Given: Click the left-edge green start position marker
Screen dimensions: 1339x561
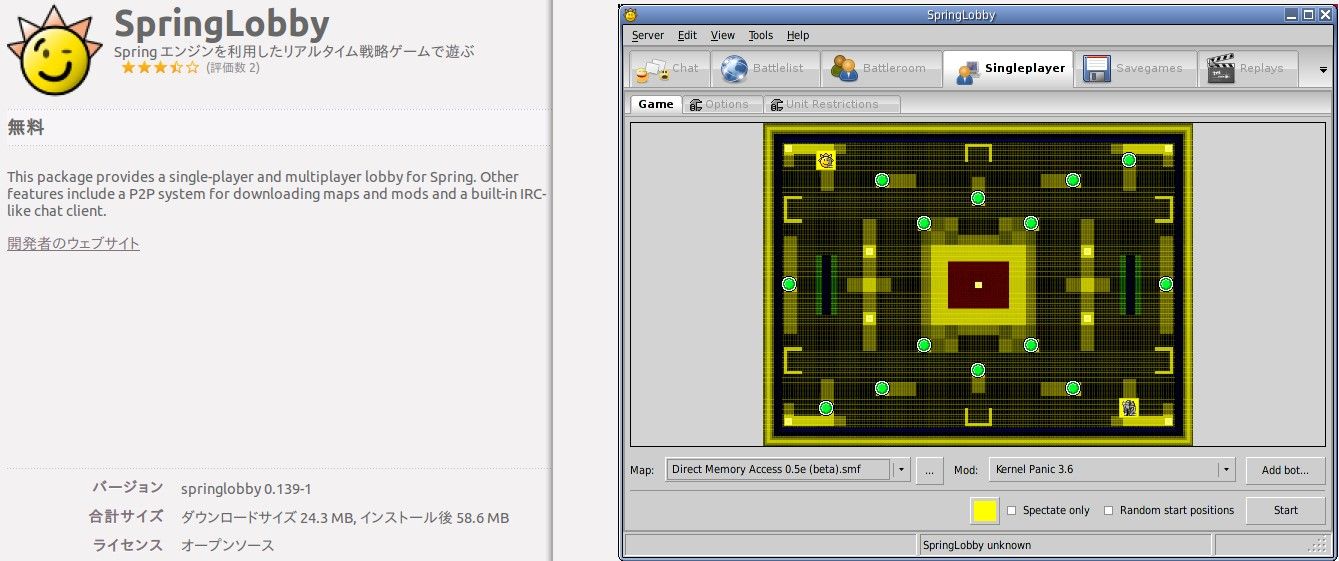Looking at the screenshot, I should (x=789, y=284).
